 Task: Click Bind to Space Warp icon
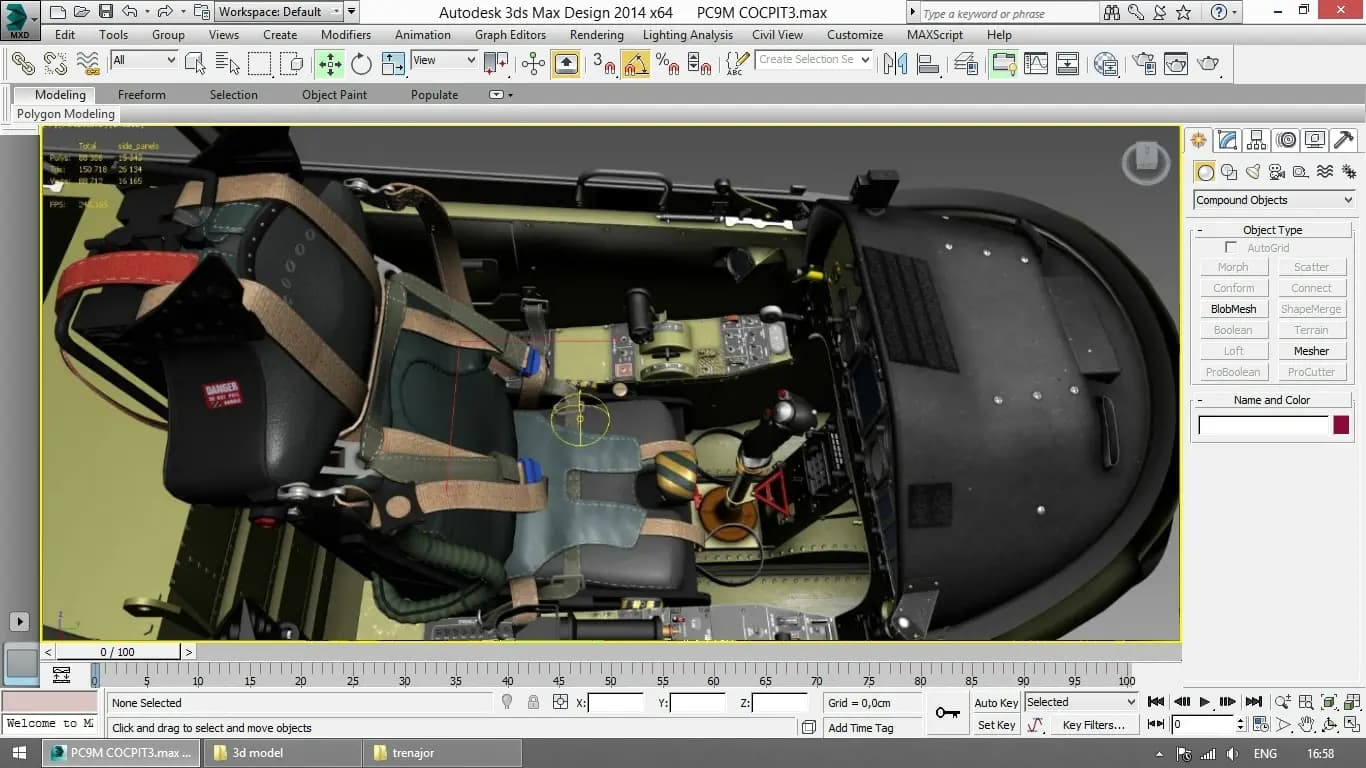(88, 63)
